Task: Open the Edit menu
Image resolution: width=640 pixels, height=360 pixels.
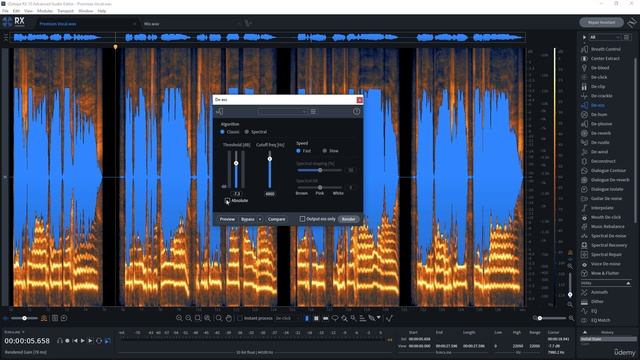Action: click(x=16, y=11)
